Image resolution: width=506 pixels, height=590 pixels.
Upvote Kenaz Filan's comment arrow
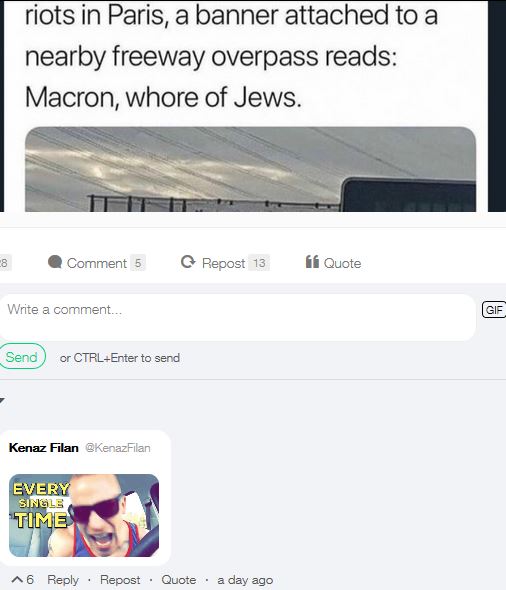tap(17, 579)
